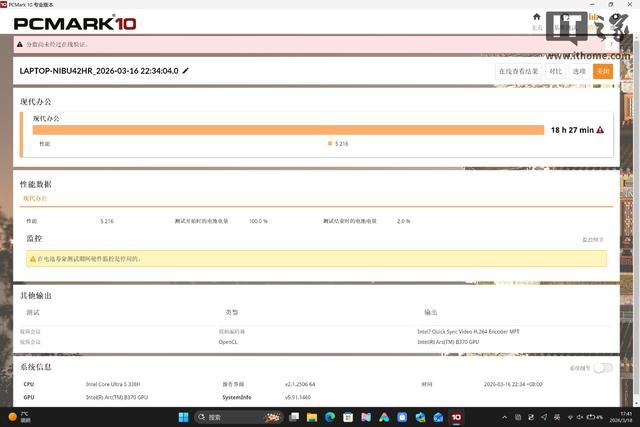640x427 pixels.
Task: Click the 100.0 % starting battery value
Action: pos(258,221)
